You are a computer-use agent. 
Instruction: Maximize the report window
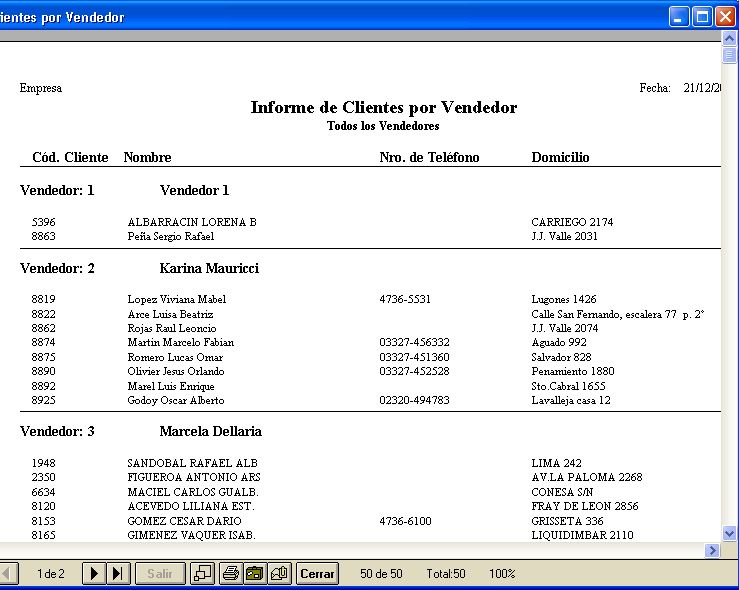702,17
